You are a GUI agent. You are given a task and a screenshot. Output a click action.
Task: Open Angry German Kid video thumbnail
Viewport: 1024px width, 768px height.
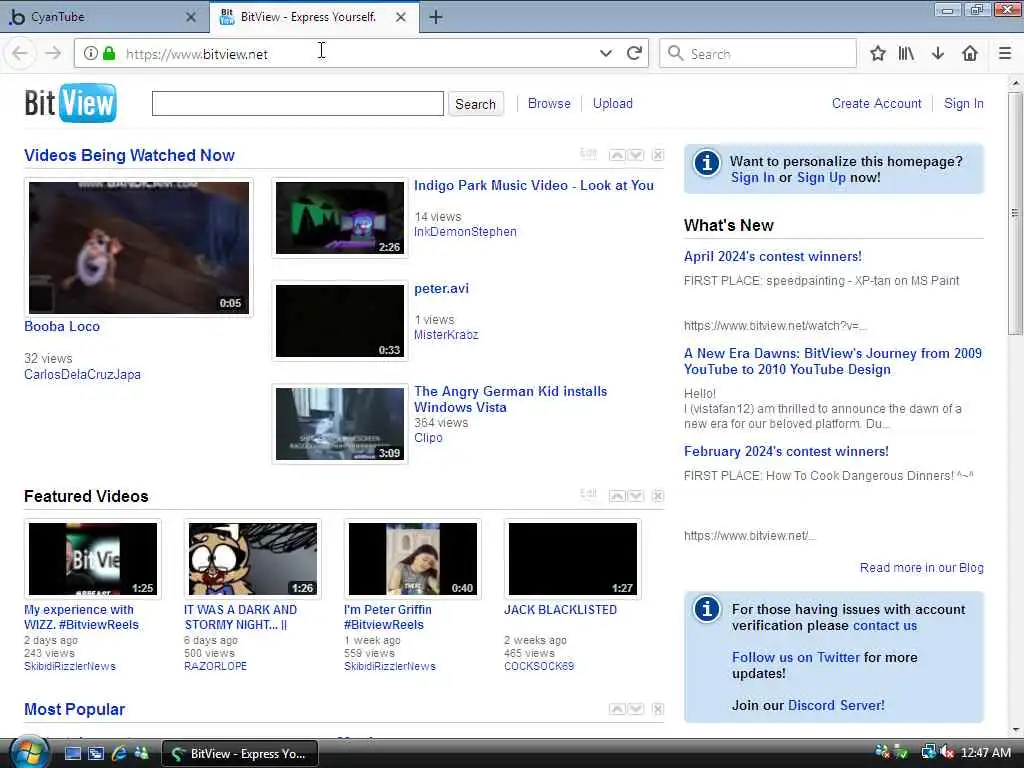point(340,424)
